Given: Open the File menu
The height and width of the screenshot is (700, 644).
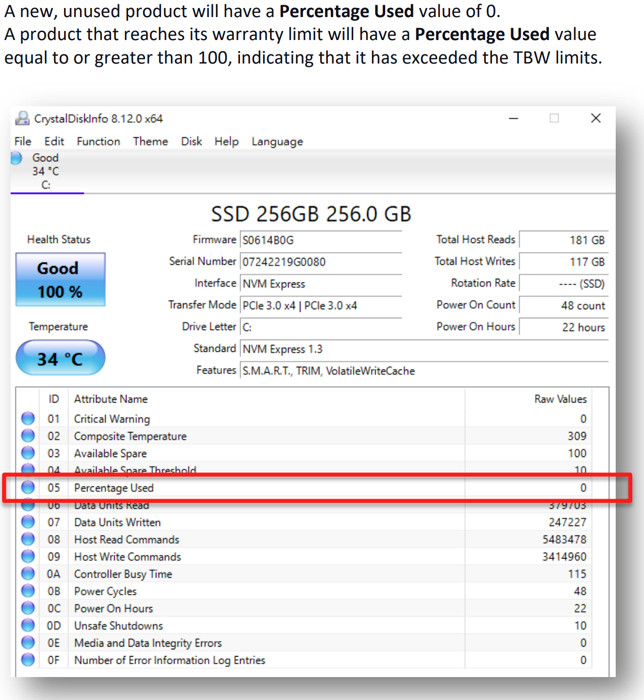Looking at the screenshot, I should click(x=23, y=142).
